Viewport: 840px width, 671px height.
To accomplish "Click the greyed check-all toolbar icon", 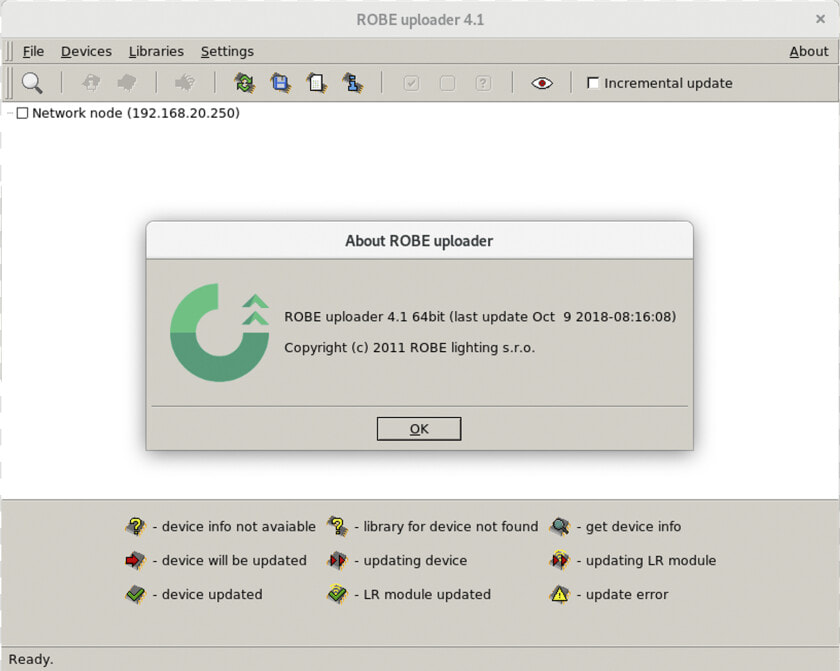I will [411, 83].
